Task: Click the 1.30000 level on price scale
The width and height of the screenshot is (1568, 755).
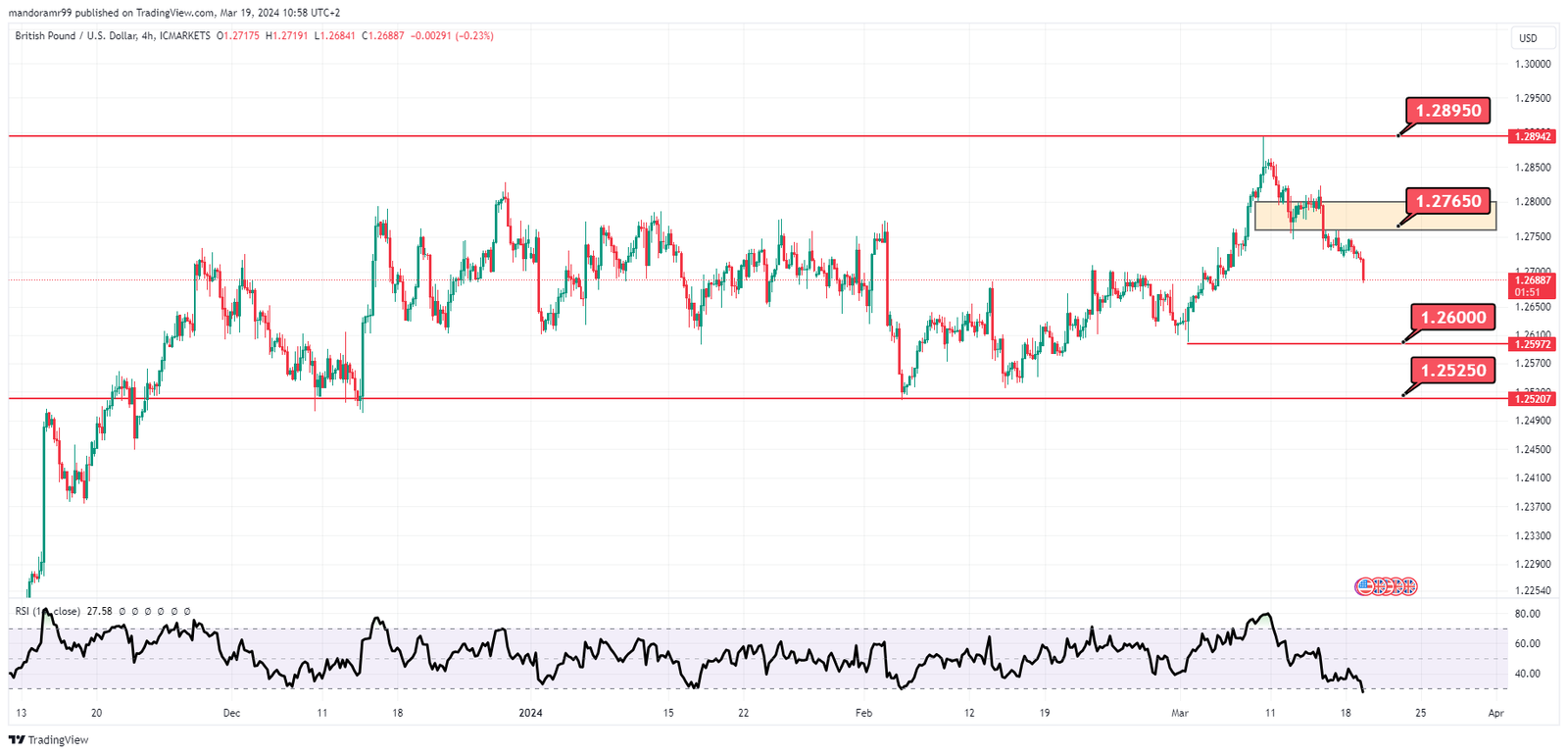Action: tap(1533, 64)
